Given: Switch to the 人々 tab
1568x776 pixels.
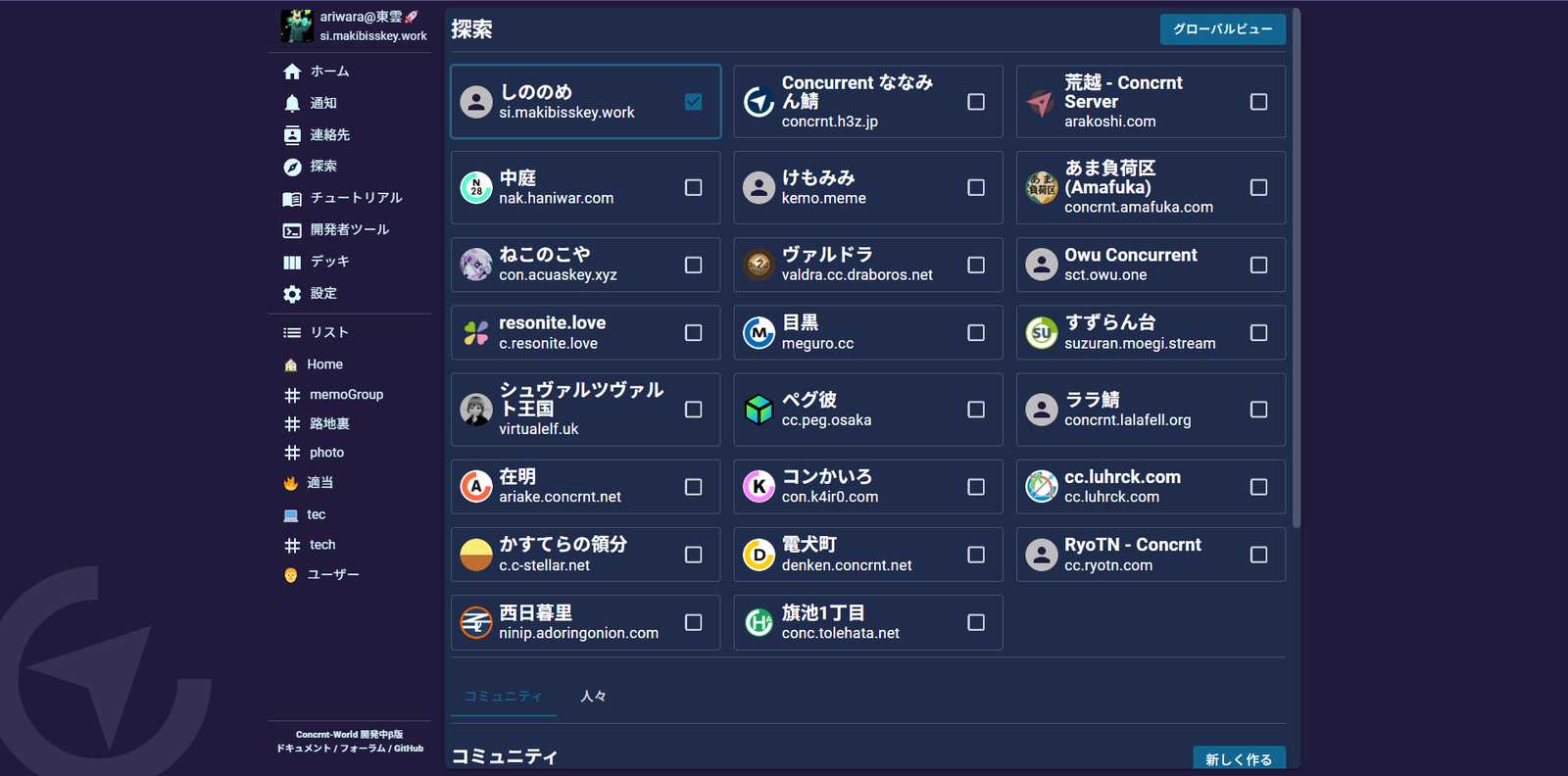Looking at the screenshot, I should coord(593,696).
